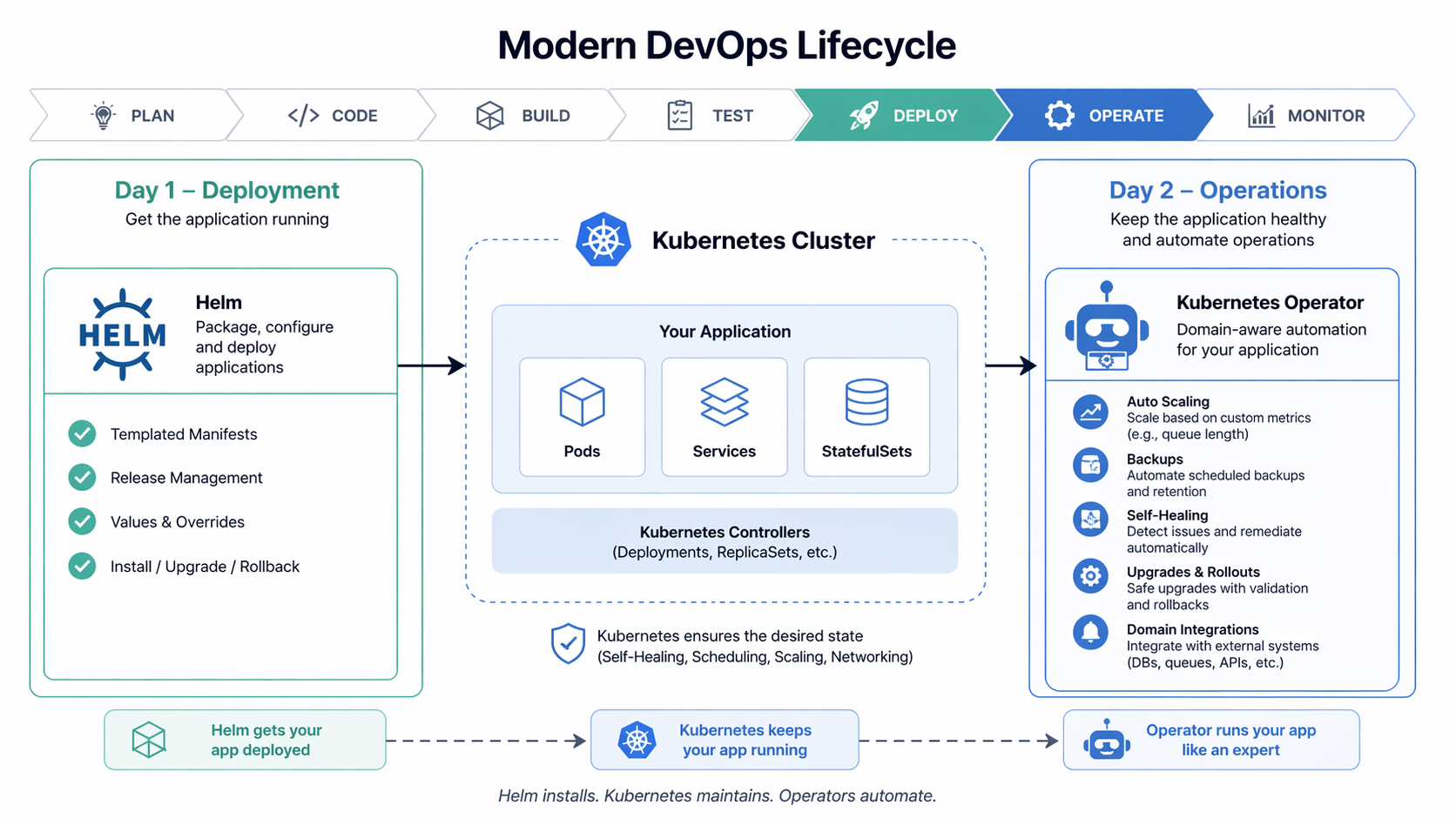The height and width of the screenshot is (819, 1456).
Task: Click the Pods card
Action: coord(582,417)
